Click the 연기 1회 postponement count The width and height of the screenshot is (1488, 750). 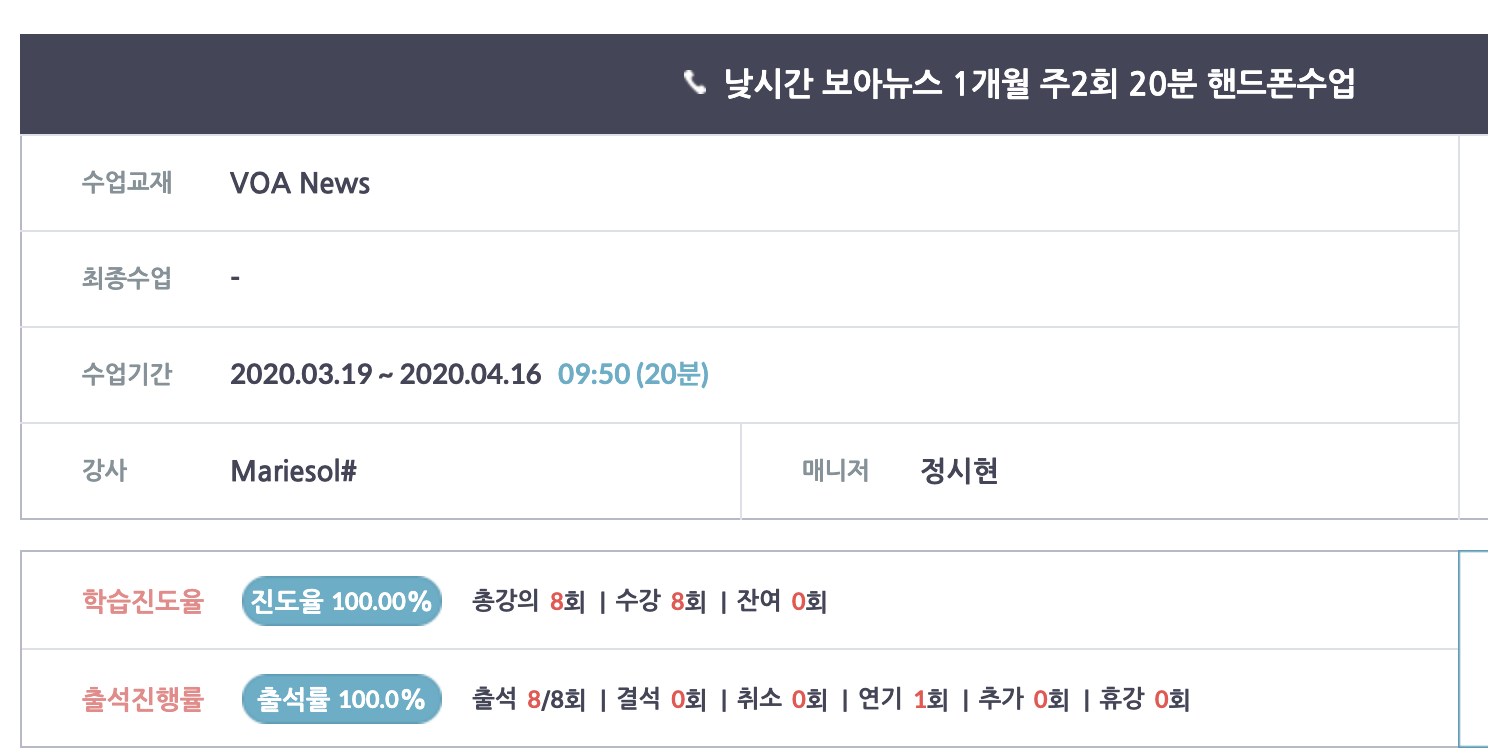coord(903,699)
